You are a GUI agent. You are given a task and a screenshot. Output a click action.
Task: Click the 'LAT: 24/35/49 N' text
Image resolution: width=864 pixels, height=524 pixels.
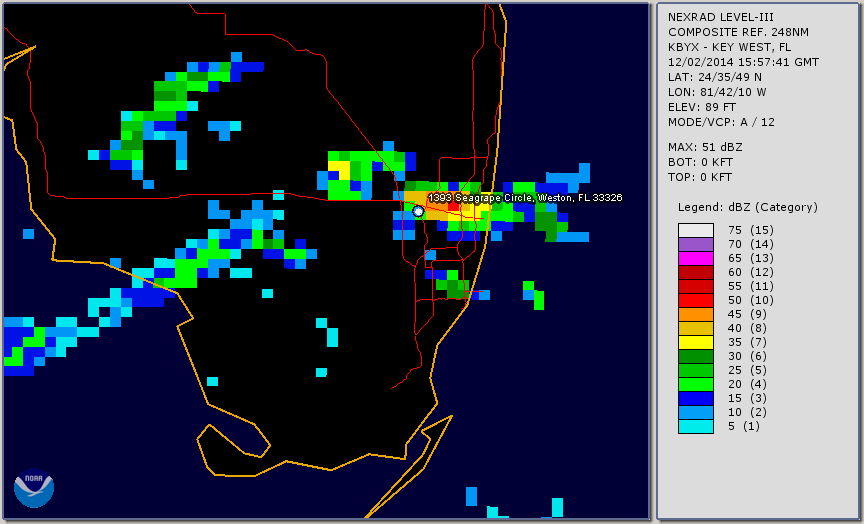[x=715, y=77]
